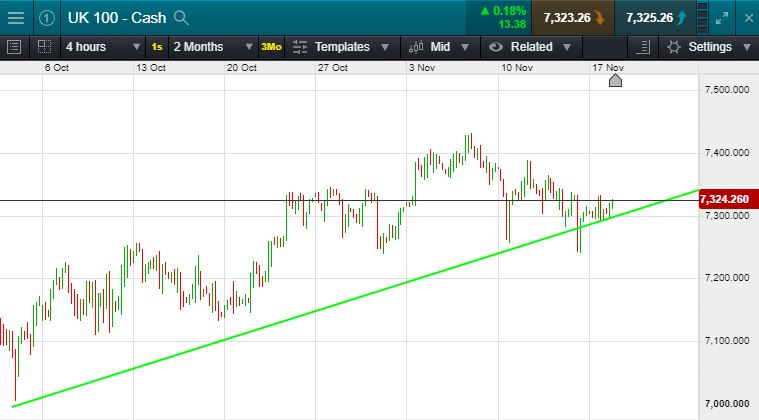
Task: Expand the 2 Months range dropdown
Action: point(213,47)
